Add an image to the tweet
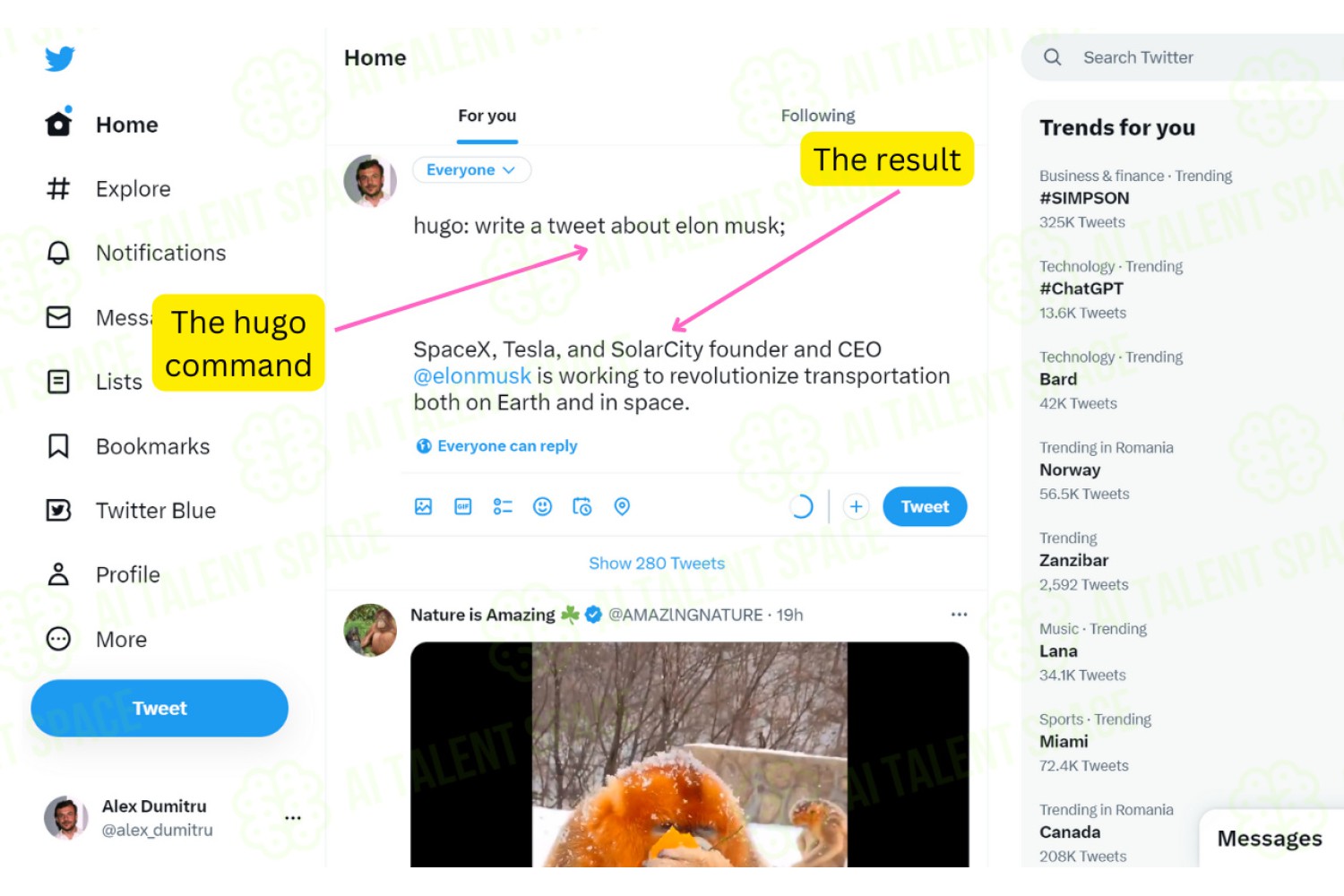This screenshot has height=896, width=1344. [x=424, y=506]
